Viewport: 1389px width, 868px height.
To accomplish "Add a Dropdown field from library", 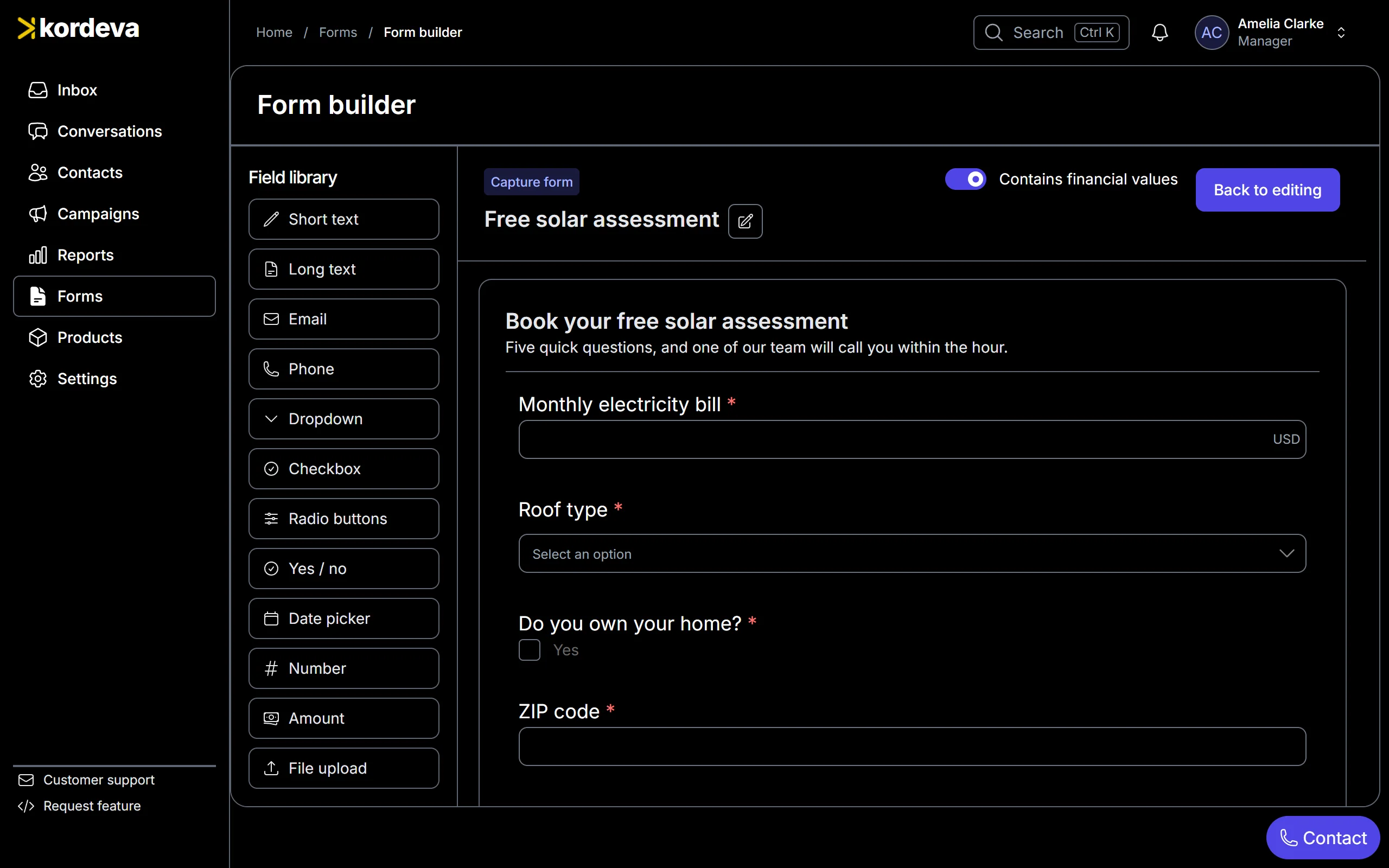I will point(344,419).
